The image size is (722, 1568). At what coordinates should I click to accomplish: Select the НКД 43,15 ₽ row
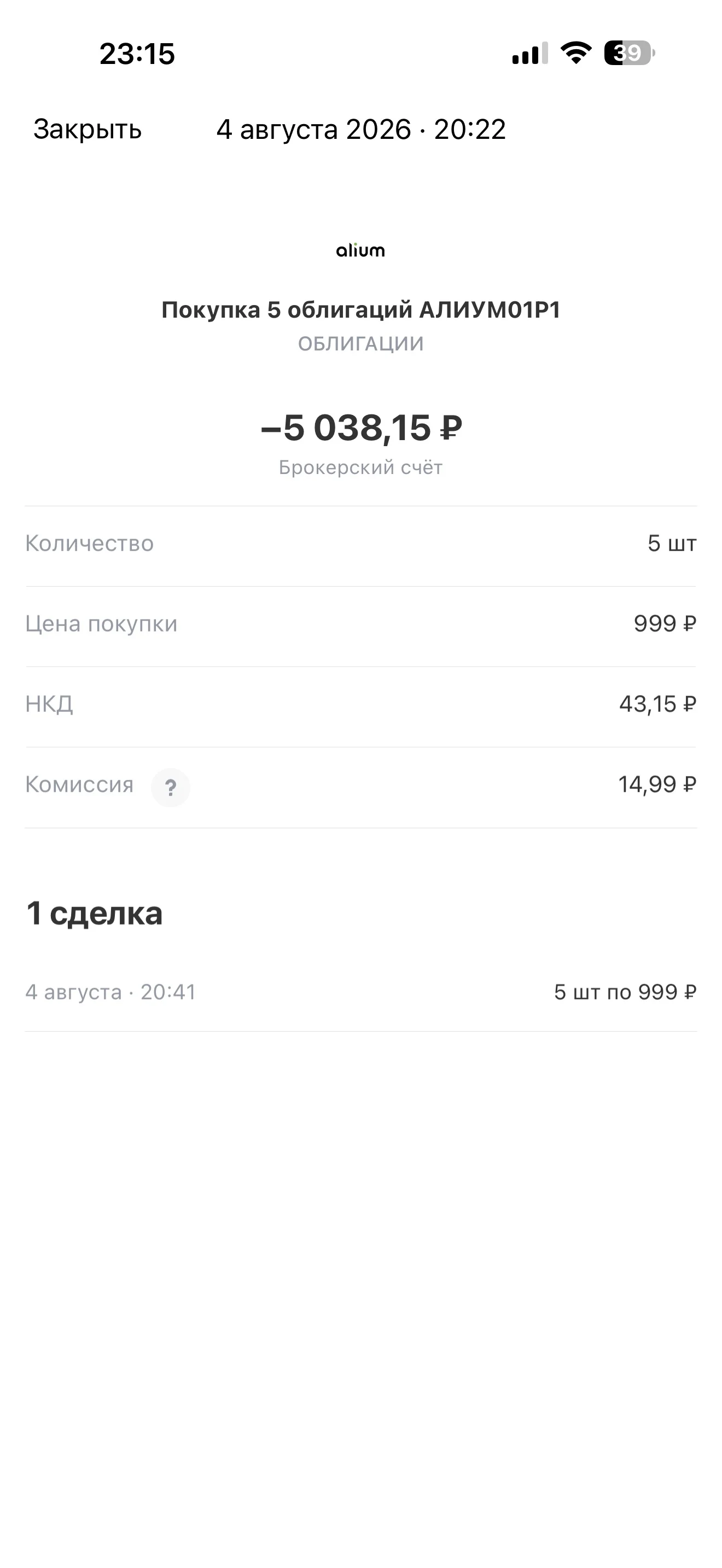coord(361,704)
